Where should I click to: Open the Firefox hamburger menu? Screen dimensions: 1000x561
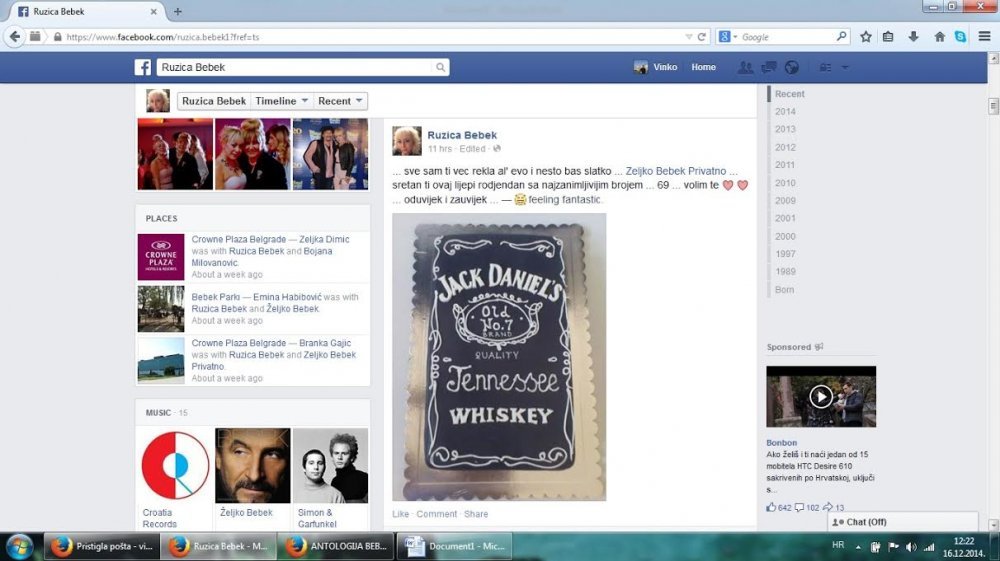tap(985, 37)
